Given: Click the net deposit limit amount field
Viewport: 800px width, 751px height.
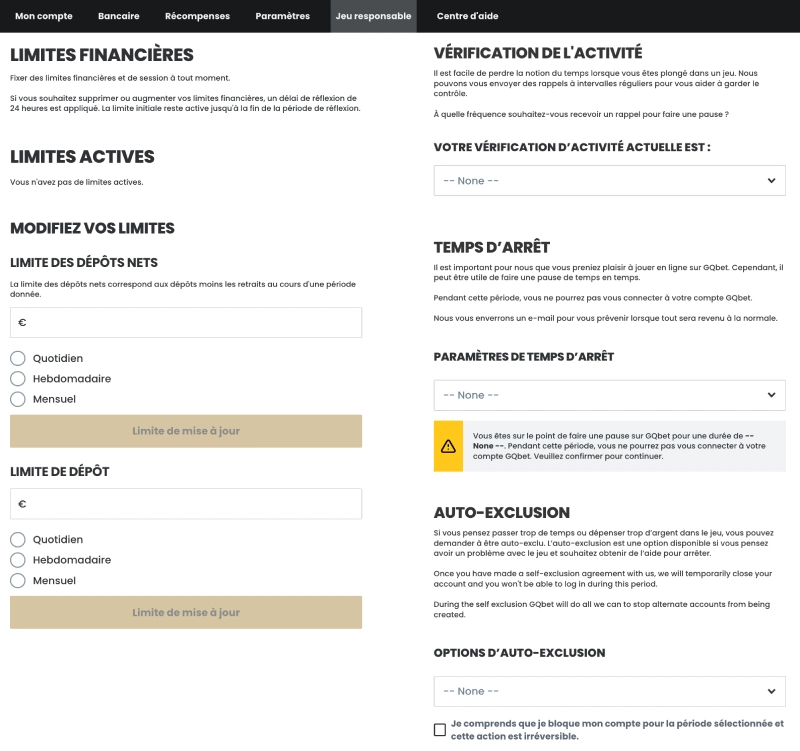Looking at the screenshot, I should 186,322.
